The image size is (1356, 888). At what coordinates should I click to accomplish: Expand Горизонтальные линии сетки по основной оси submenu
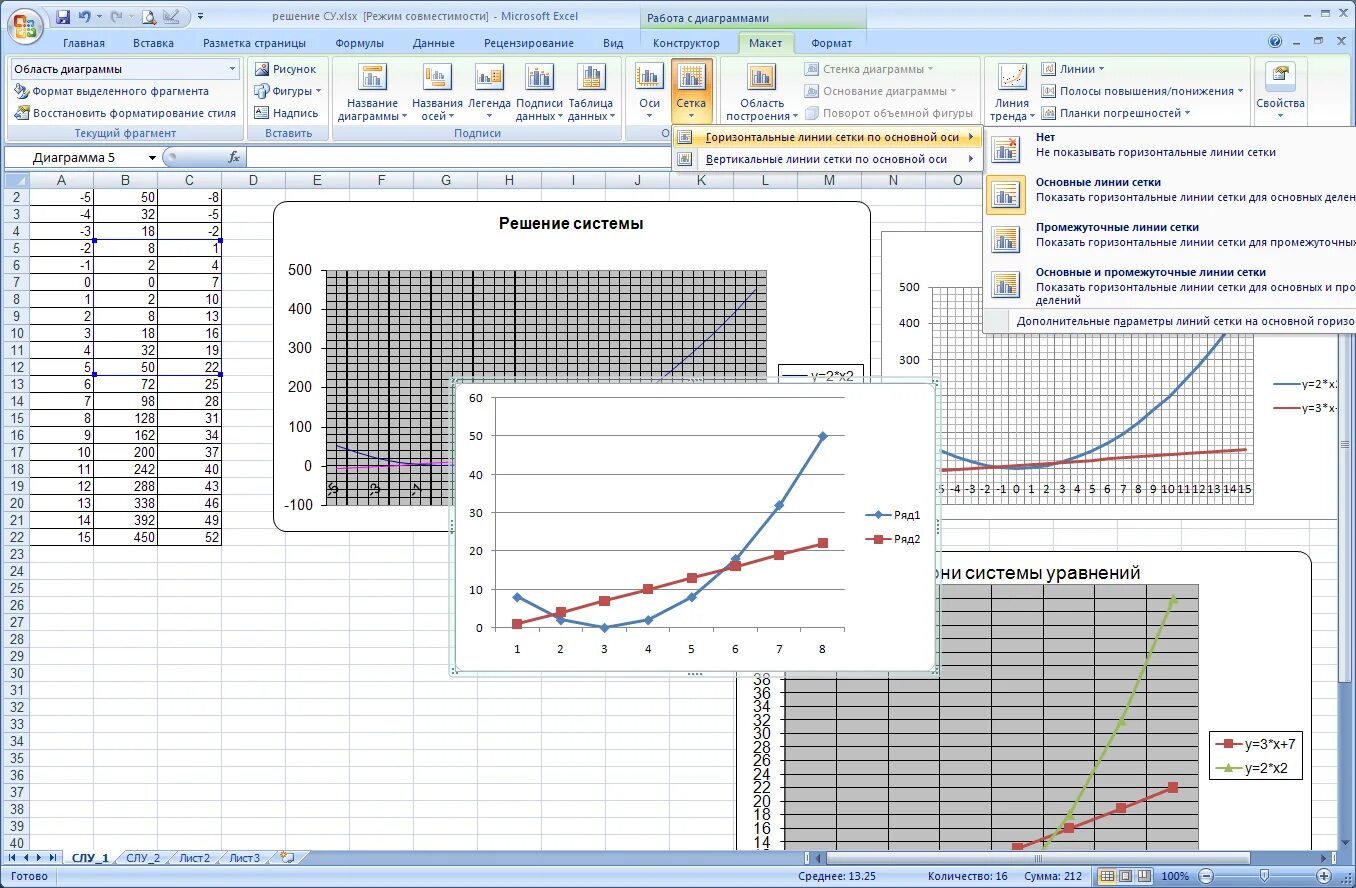[827, 137]
